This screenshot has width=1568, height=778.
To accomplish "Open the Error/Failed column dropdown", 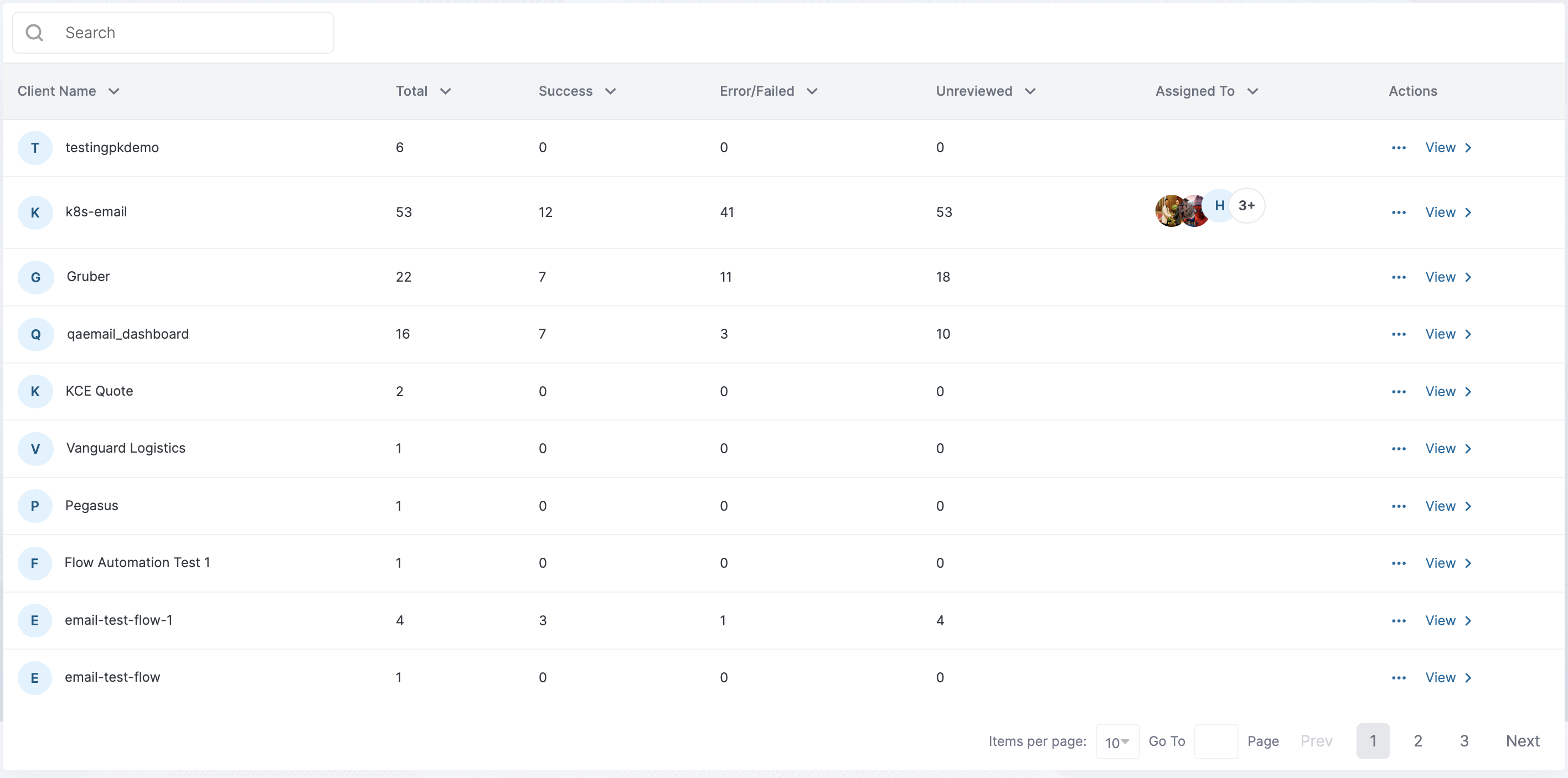I will (811, 91).
